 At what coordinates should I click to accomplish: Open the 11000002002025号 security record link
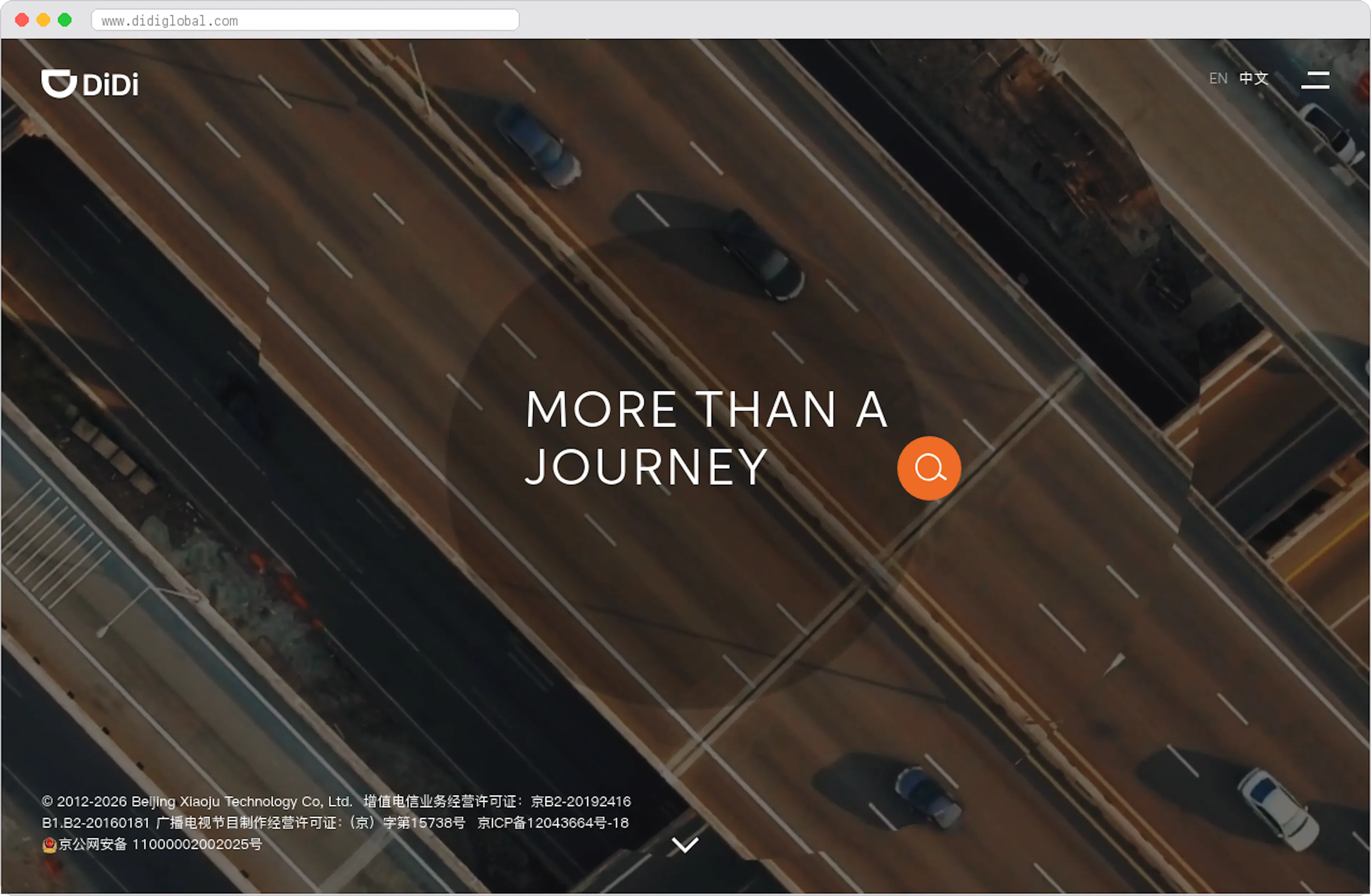198,845
